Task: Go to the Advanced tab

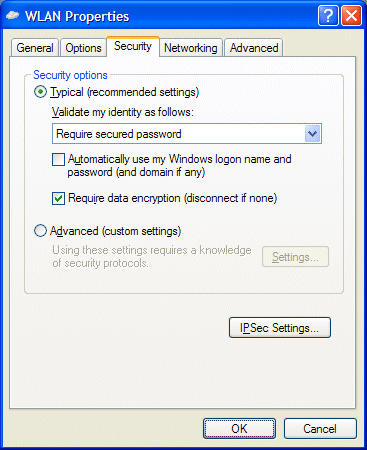Action: (x=254, y=48)
